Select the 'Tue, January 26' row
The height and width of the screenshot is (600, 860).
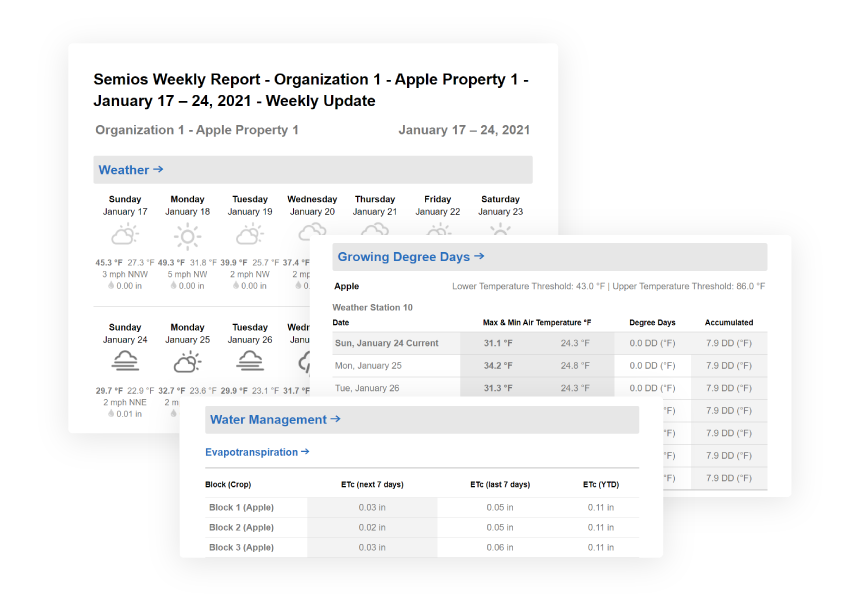pyautogui.click(x=550, y=388)
